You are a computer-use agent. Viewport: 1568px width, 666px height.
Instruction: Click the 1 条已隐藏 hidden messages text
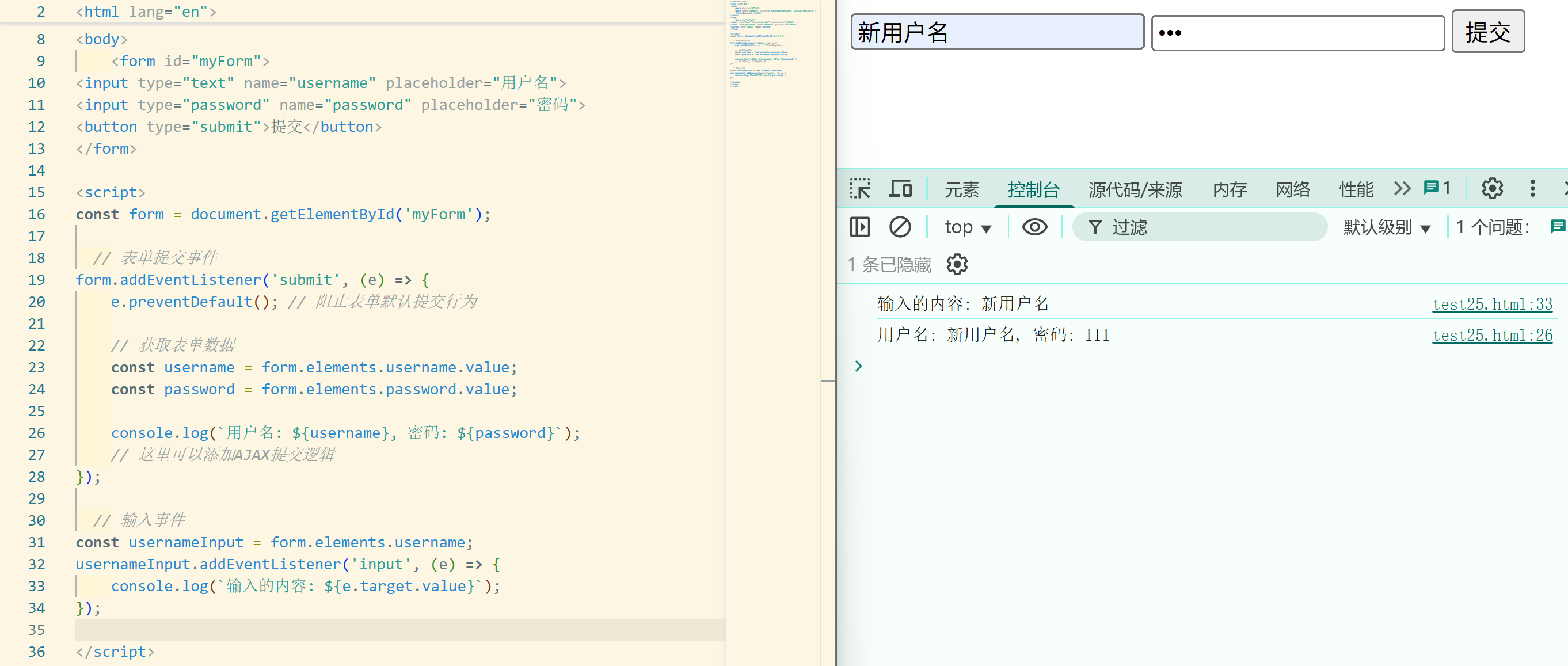[x=889, y=264]
